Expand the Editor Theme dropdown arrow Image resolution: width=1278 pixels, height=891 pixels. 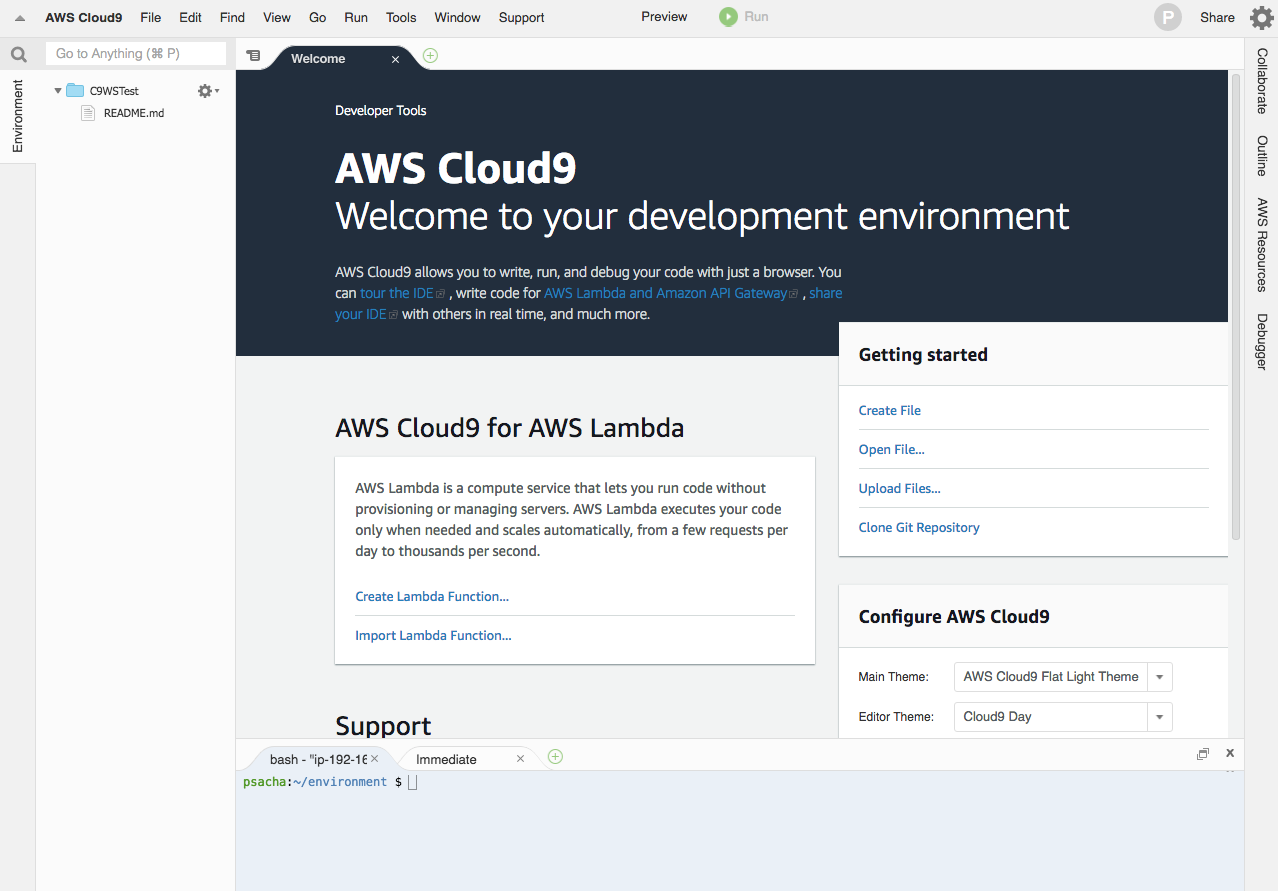click(1160, 717)
